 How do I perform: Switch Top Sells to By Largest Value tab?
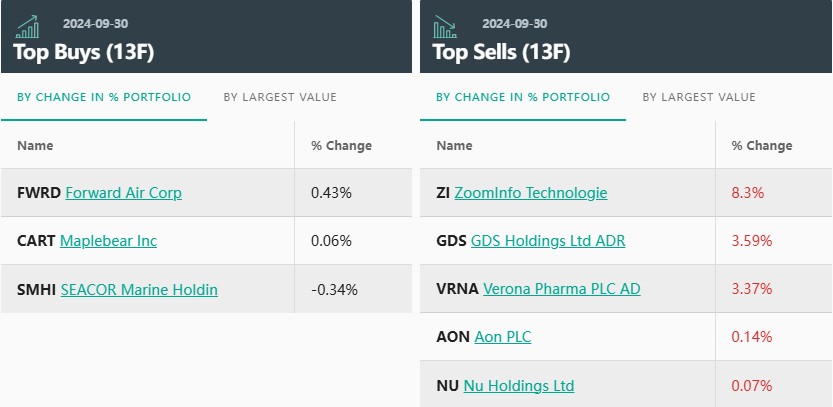pos(699,97)
